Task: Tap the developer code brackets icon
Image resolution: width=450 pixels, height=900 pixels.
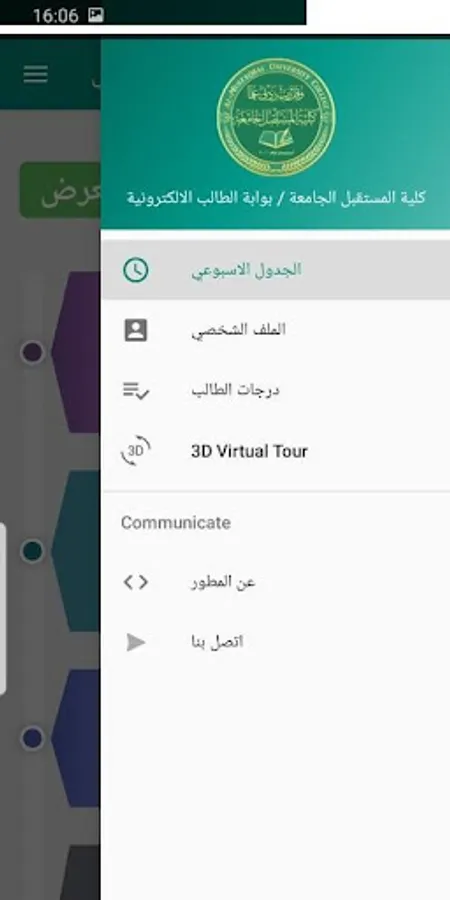Action: [x=135, y=583]
